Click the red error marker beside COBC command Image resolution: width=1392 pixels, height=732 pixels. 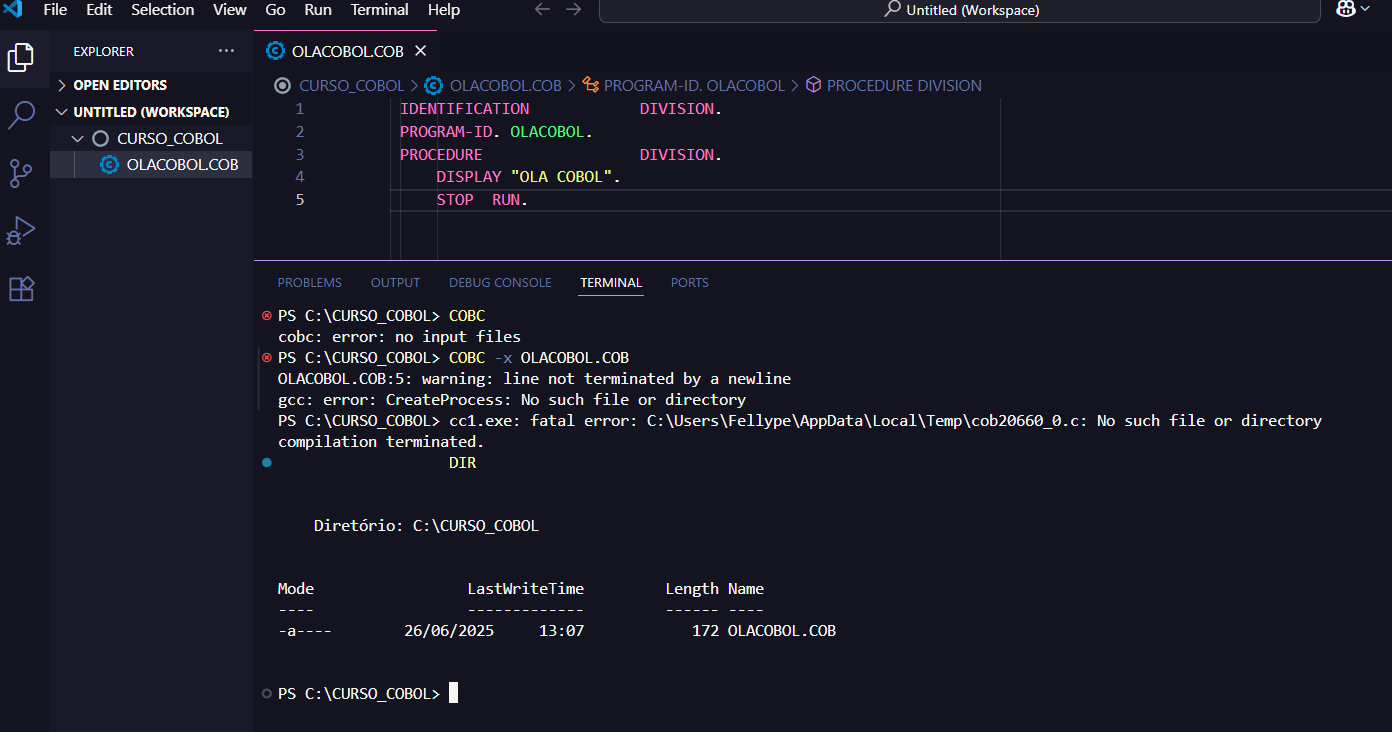pos(266,315)
